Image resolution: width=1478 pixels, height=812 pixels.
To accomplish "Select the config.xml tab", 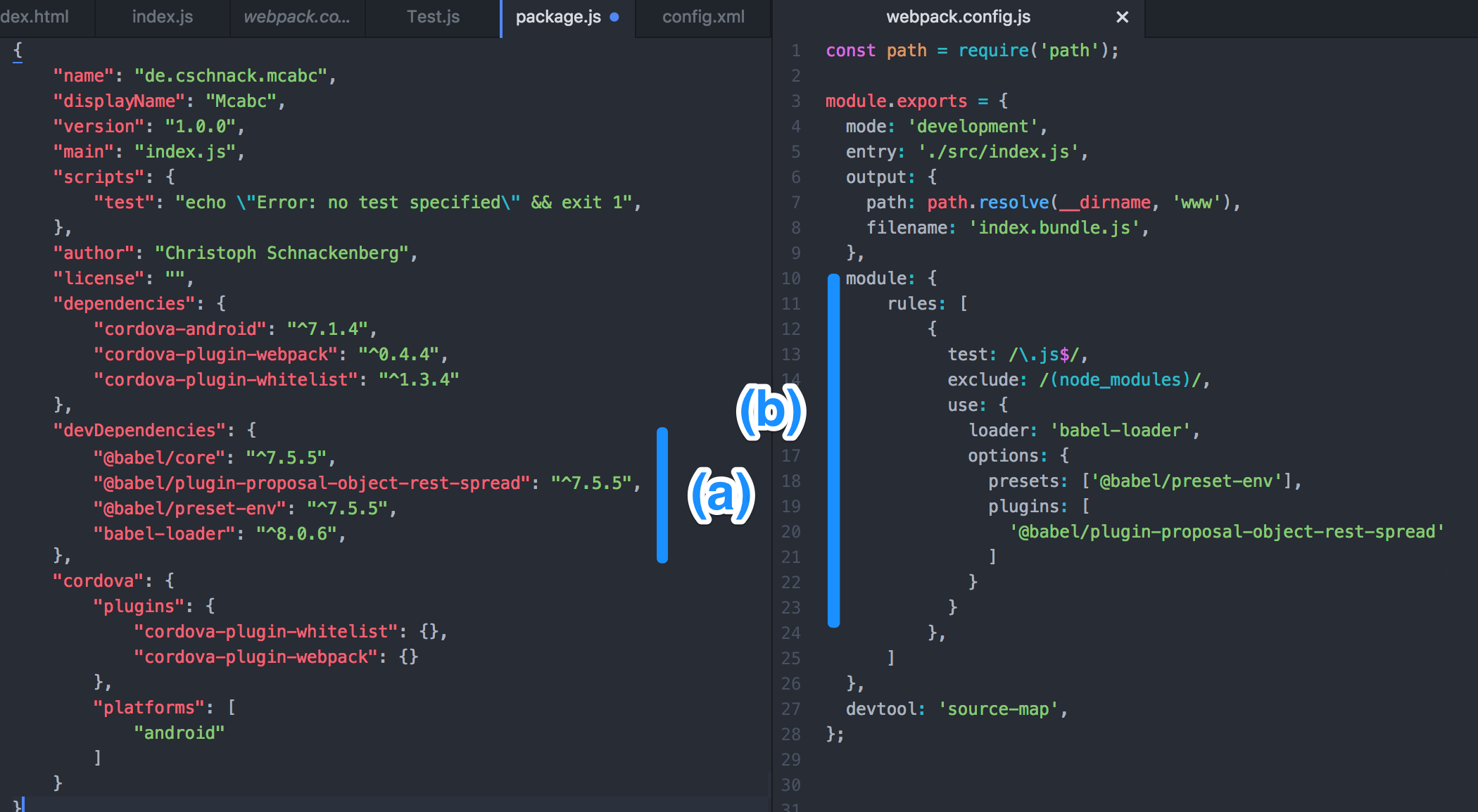I will (702, 17).
